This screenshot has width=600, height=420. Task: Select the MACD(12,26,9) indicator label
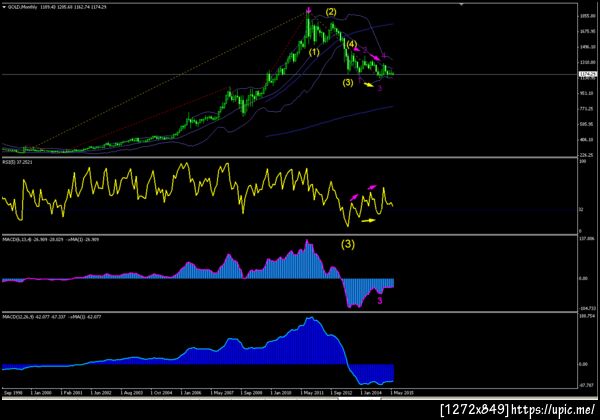(52, 317)
